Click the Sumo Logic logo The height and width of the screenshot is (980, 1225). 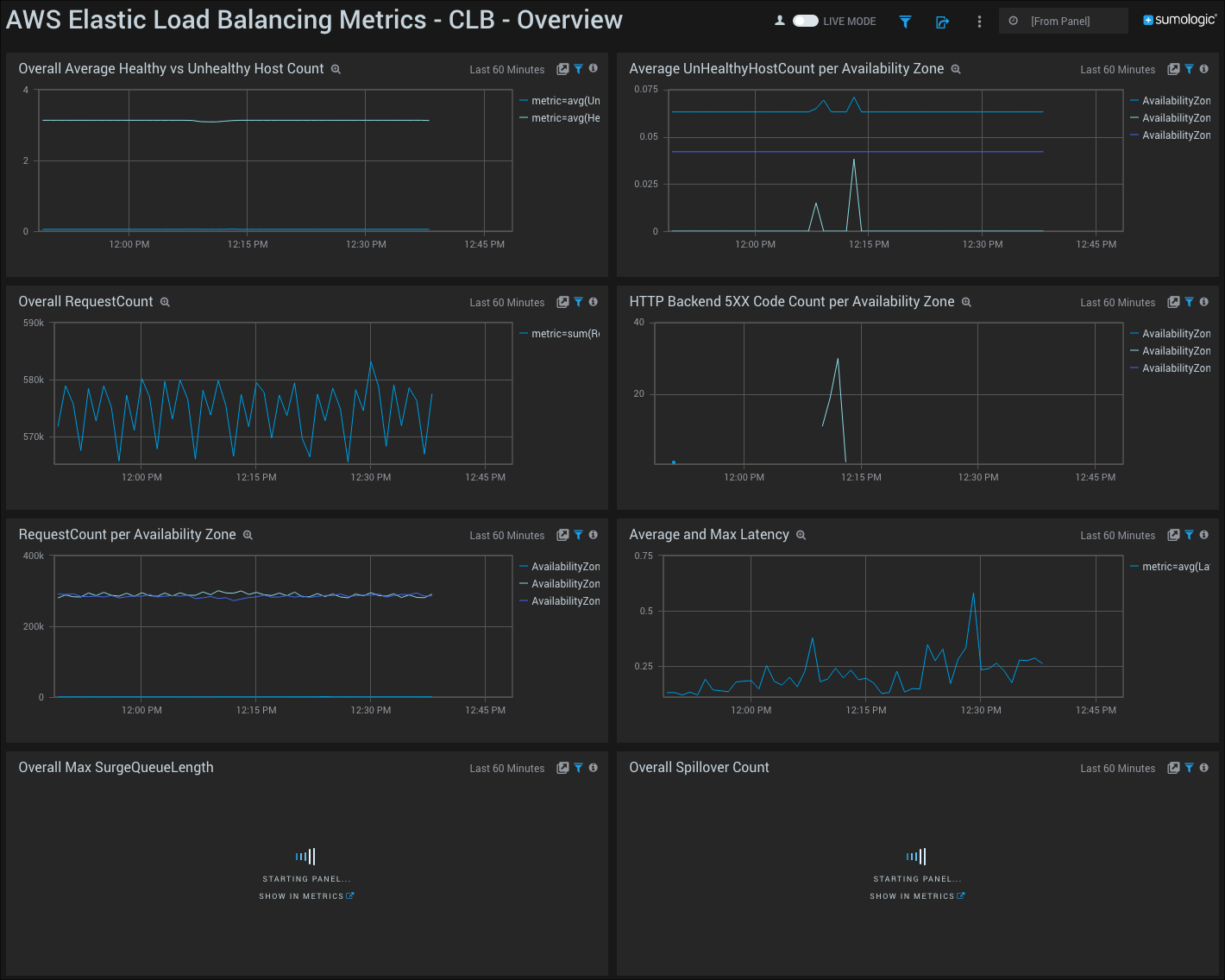(x=1179, y=19)
